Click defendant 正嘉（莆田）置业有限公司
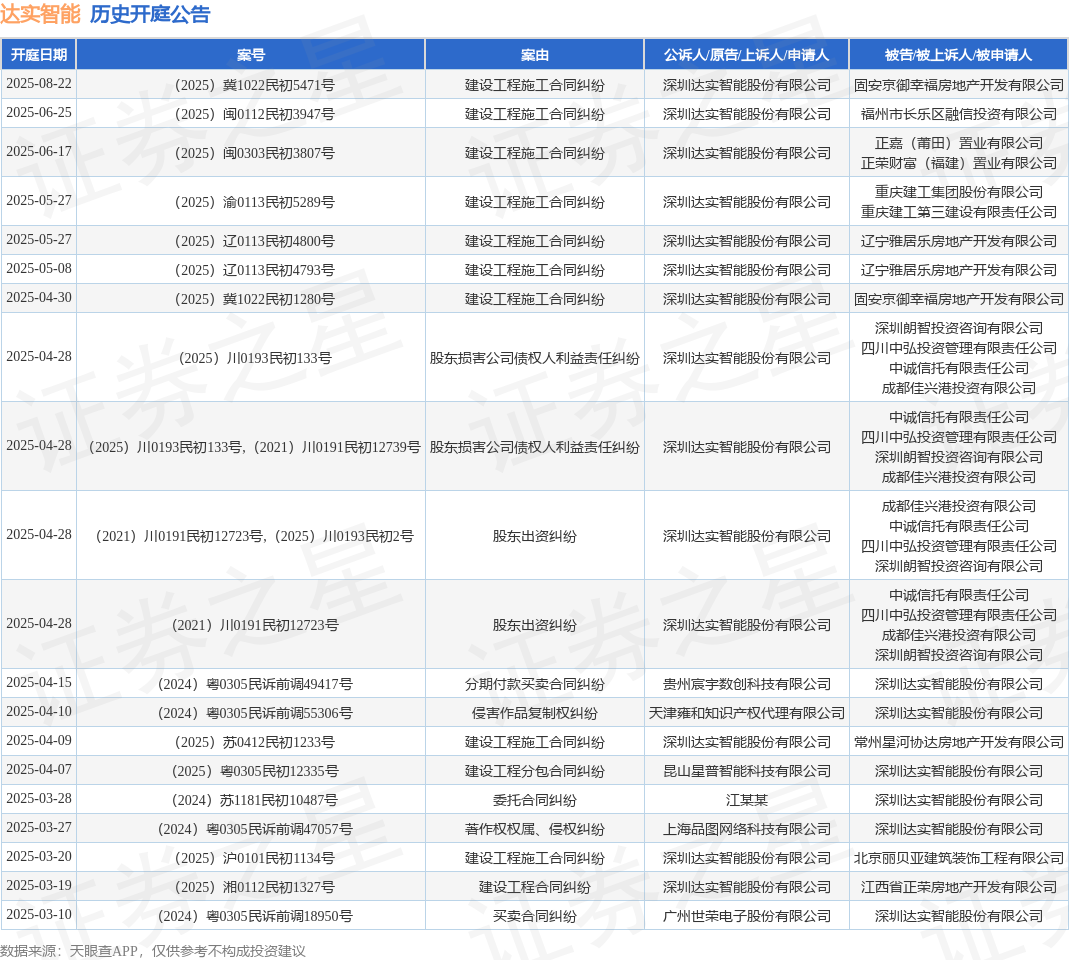 [959, 143]
